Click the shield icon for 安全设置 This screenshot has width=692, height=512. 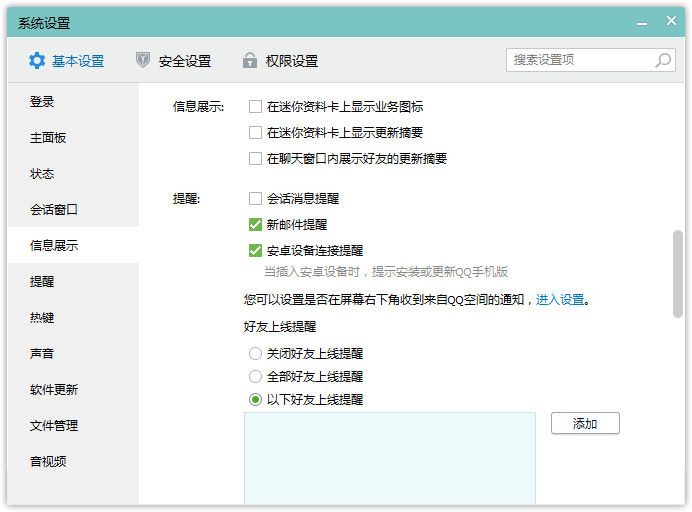click(x=143, y=60)
